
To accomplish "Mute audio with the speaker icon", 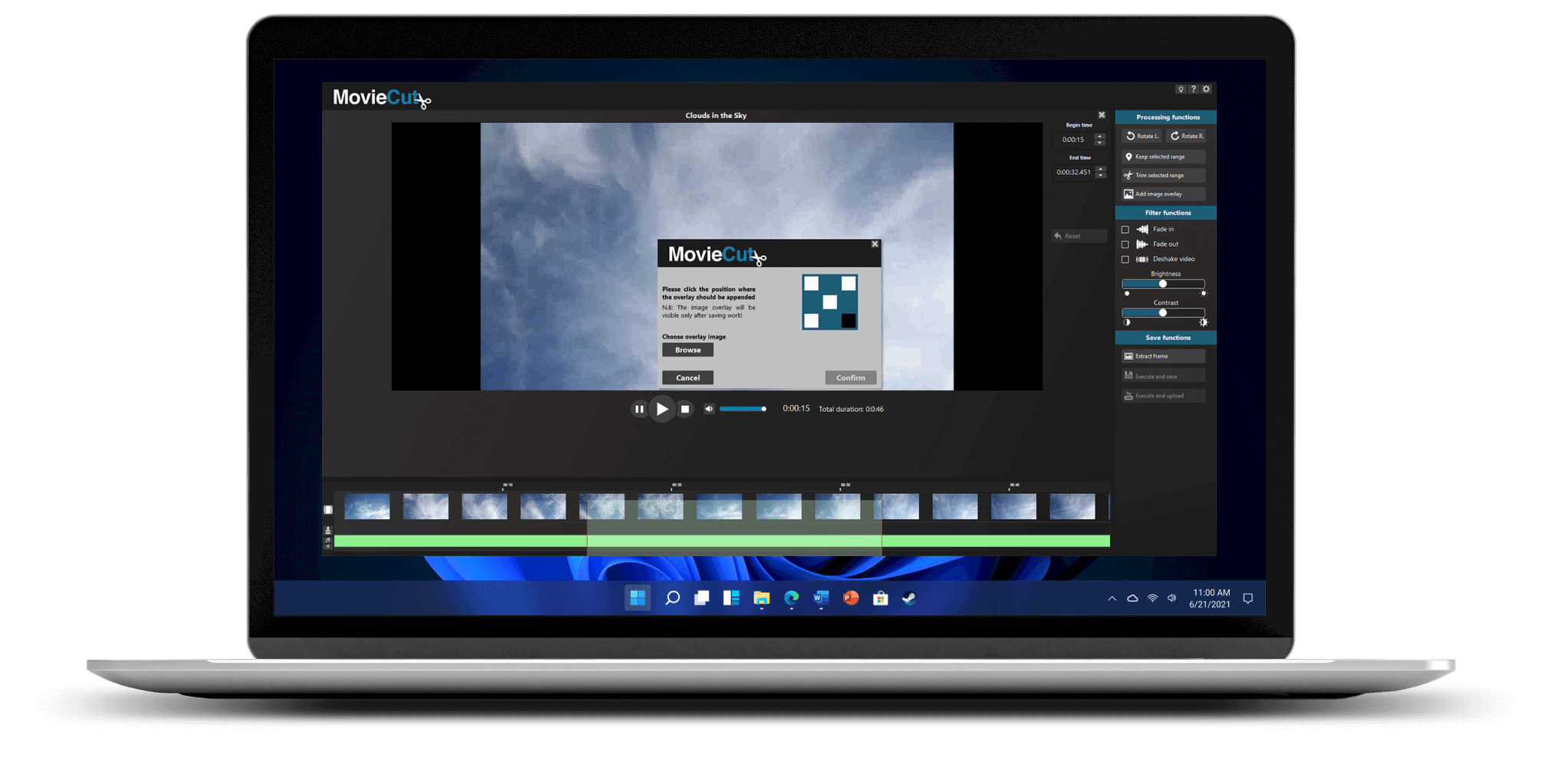I will 709,409.
